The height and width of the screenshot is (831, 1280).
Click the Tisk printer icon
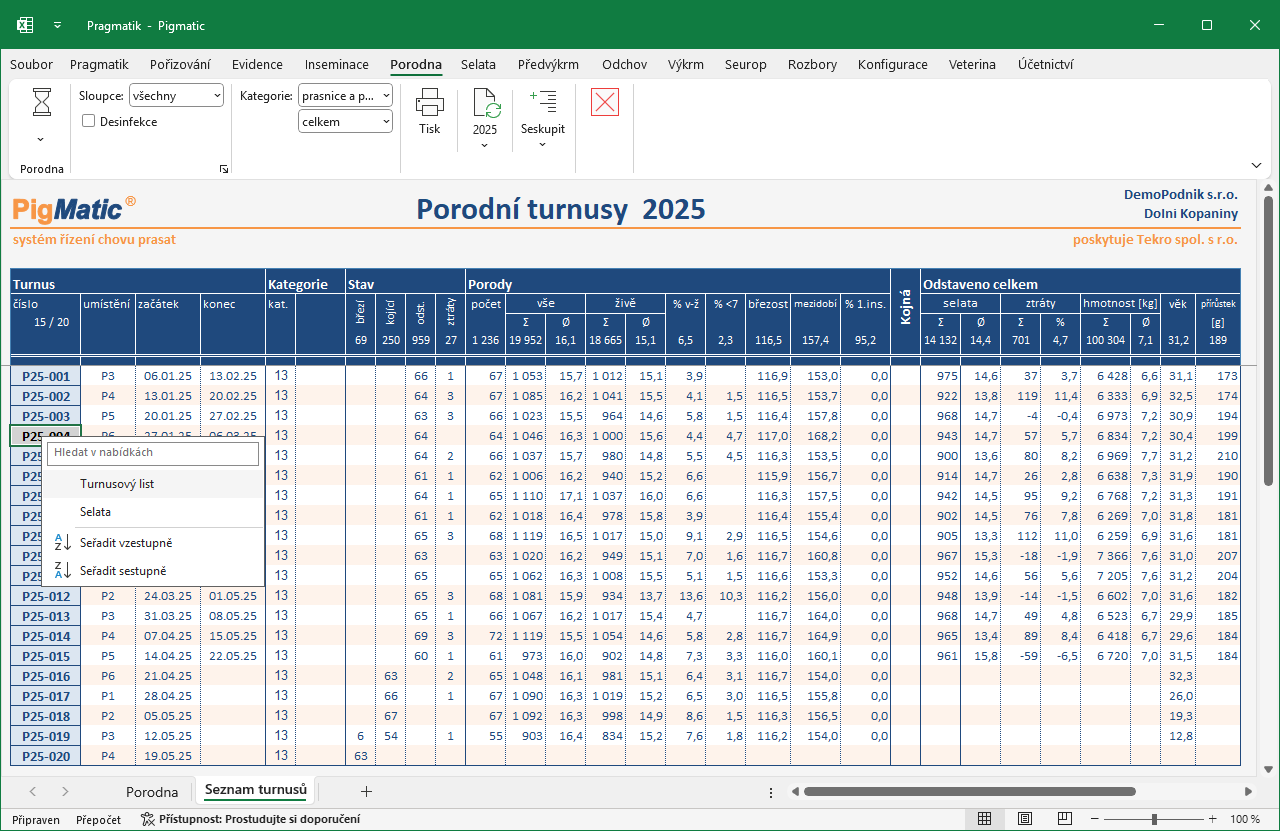(x=430, y=104)
